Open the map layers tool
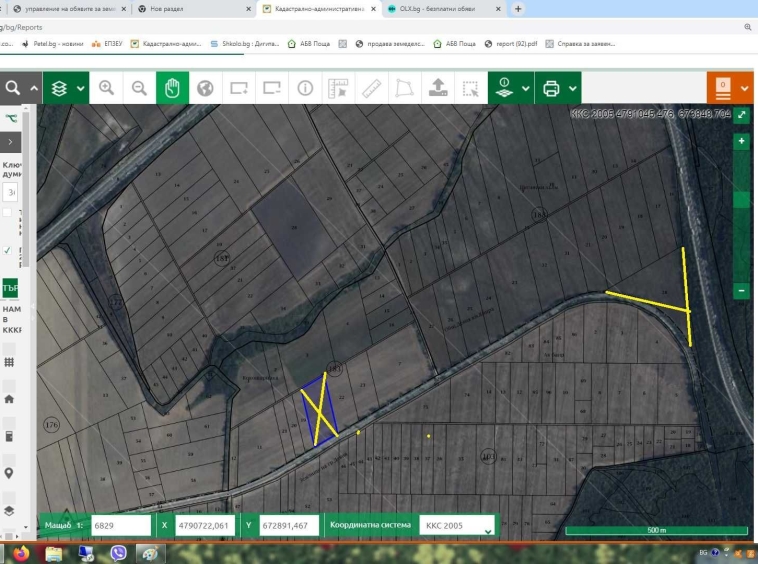 (59, 88)
